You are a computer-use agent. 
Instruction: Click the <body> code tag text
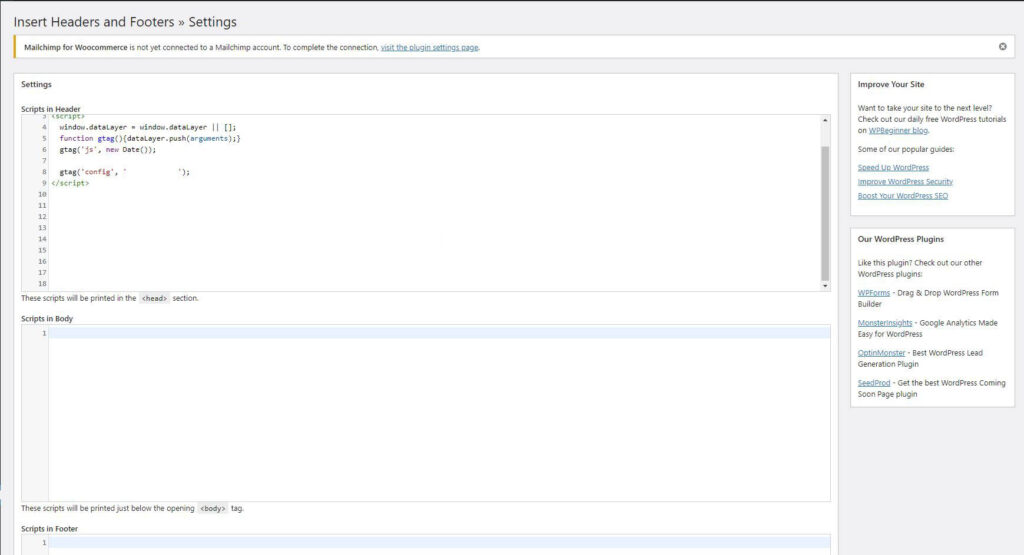point(212,508)
